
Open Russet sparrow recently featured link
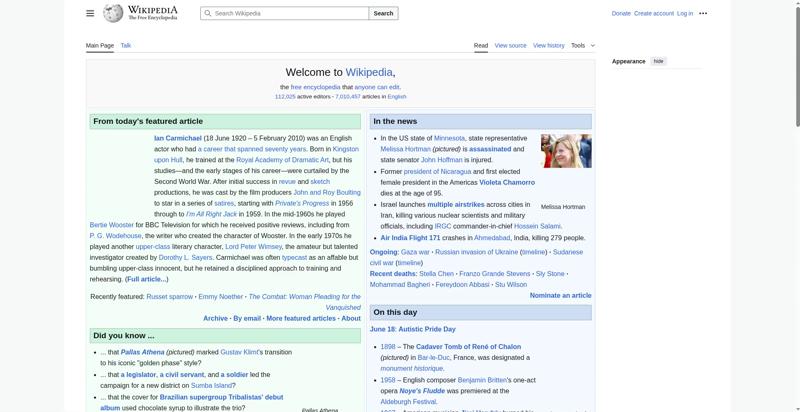coord(169,297)
